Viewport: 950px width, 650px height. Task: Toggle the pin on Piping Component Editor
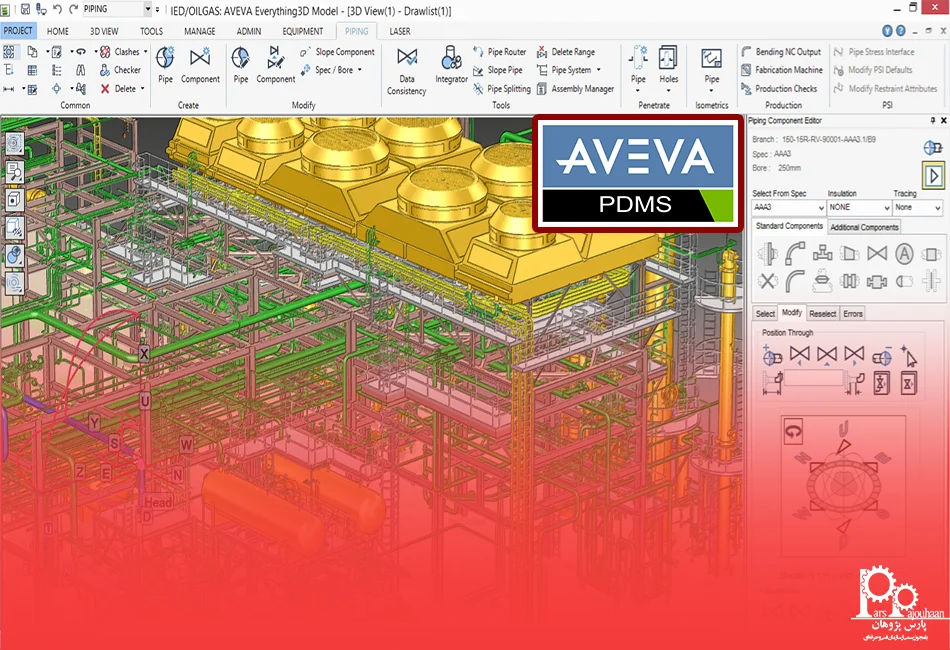coord(932,120)
